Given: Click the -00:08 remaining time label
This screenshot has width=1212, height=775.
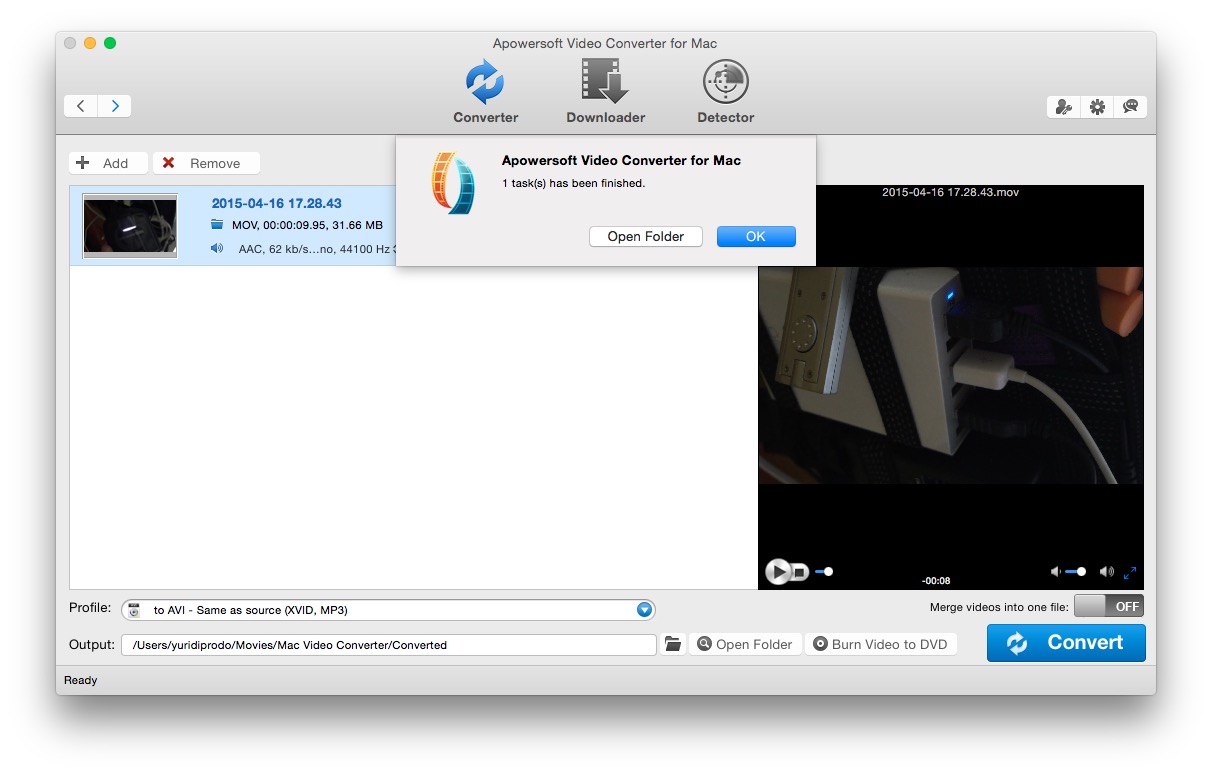Looking at the screenshot, I should (x=936, y=581).
